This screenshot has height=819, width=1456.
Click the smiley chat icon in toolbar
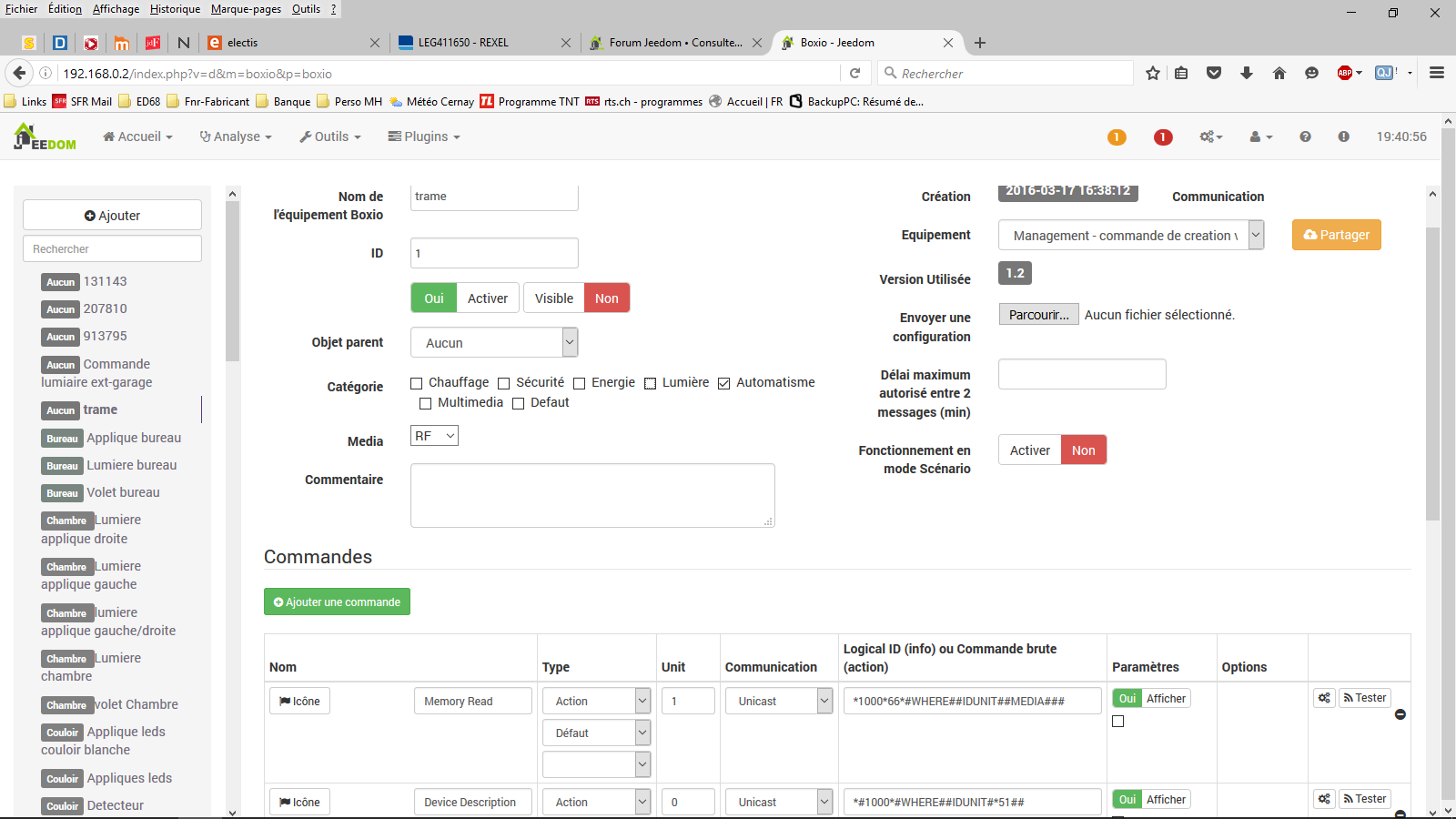(x=1311, y=73)
